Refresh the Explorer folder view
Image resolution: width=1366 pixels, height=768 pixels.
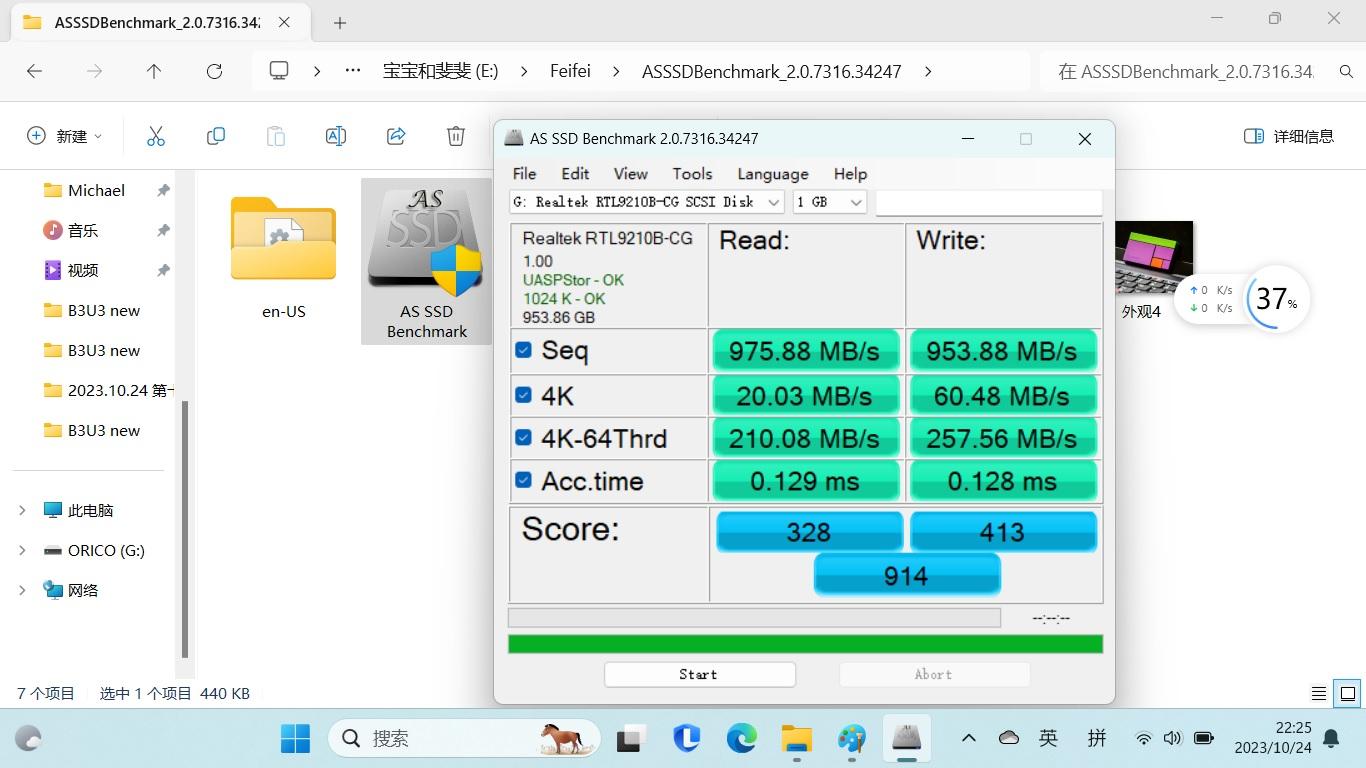tap(214, 71)
